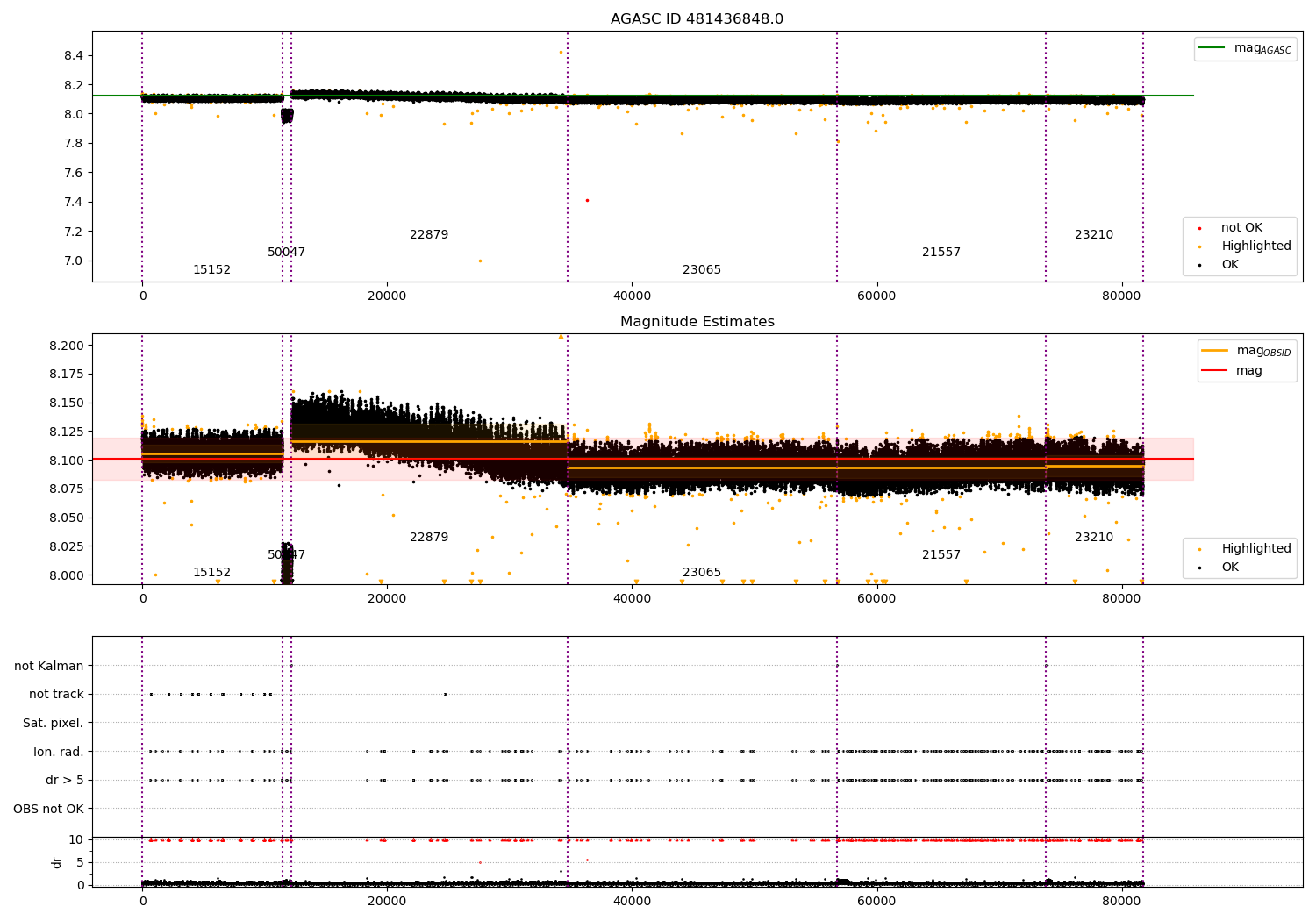Click the 7.0 y-axis tick label
This screenshot has width=1316, height=921.
[74, 261]
